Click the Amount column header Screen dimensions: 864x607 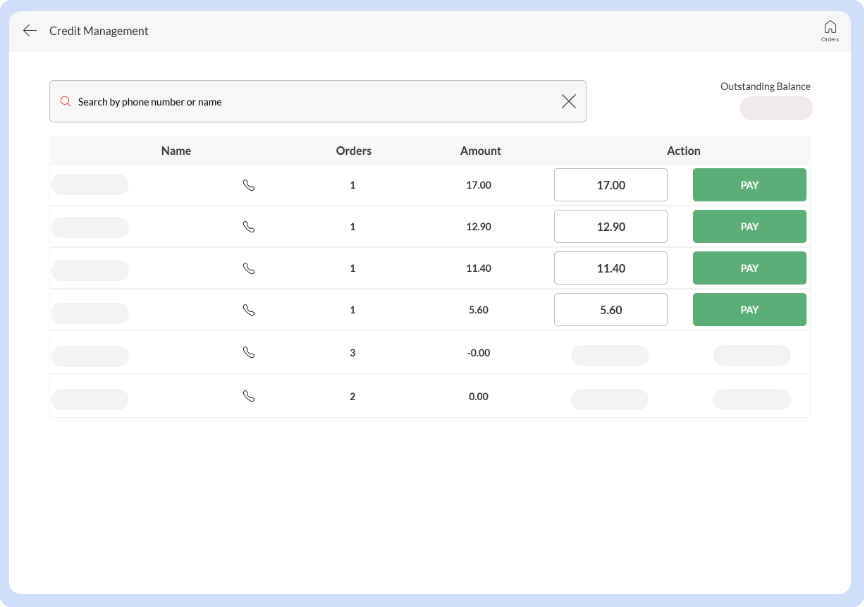coord(481,151)
